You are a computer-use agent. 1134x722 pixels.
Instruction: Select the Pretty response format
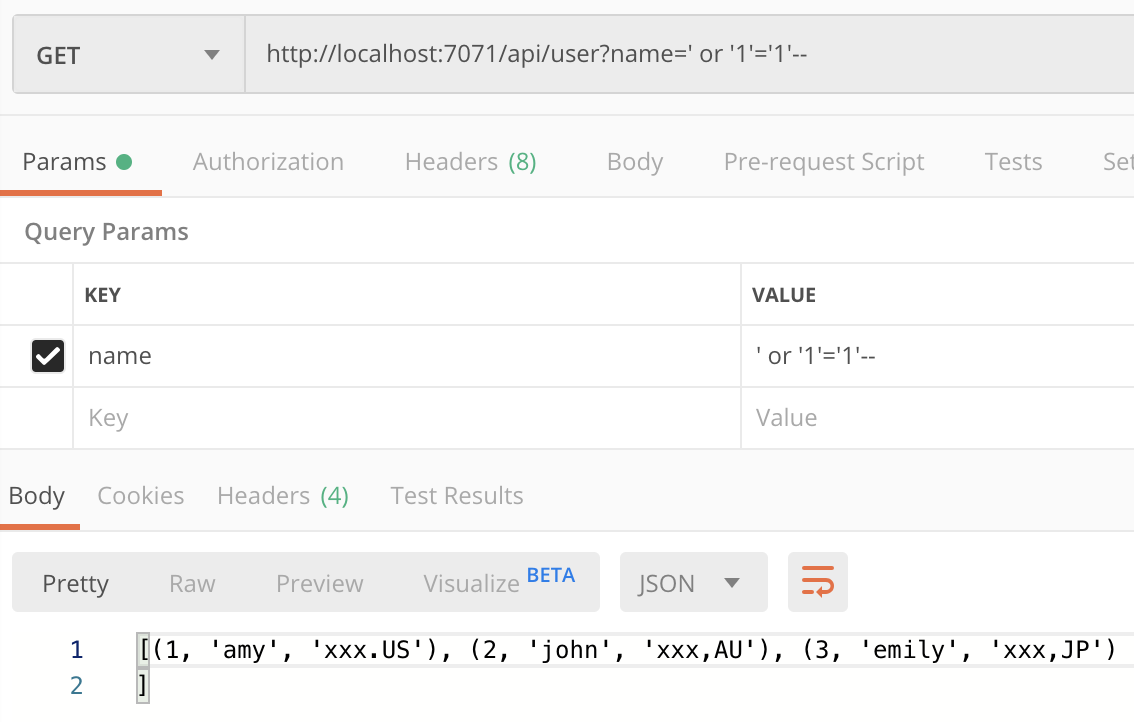75,582
